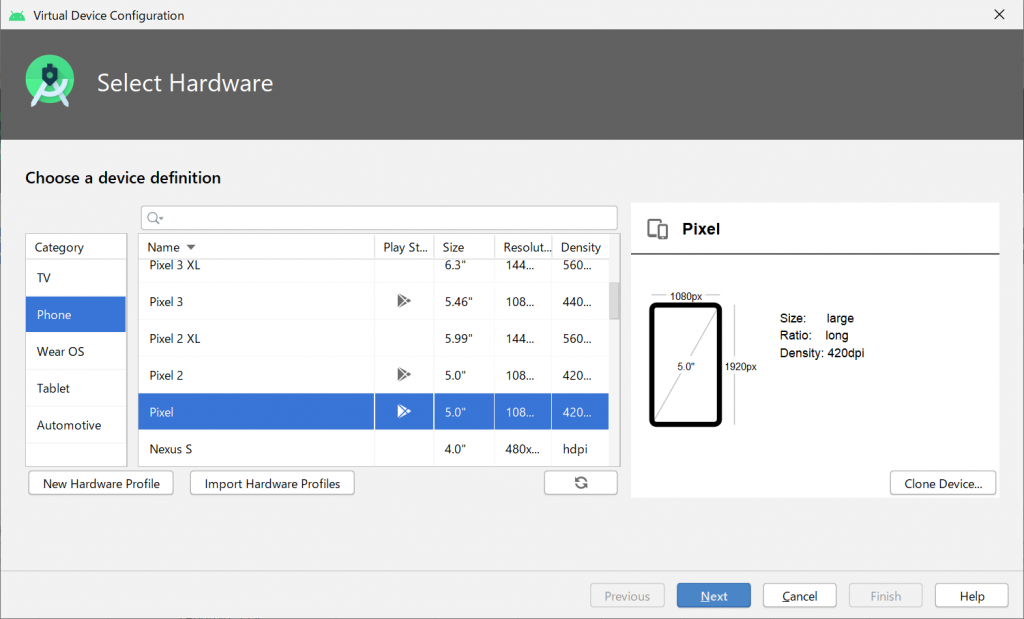
Task: Click the refresh icon button below the device table
Action: click(581, 483)
